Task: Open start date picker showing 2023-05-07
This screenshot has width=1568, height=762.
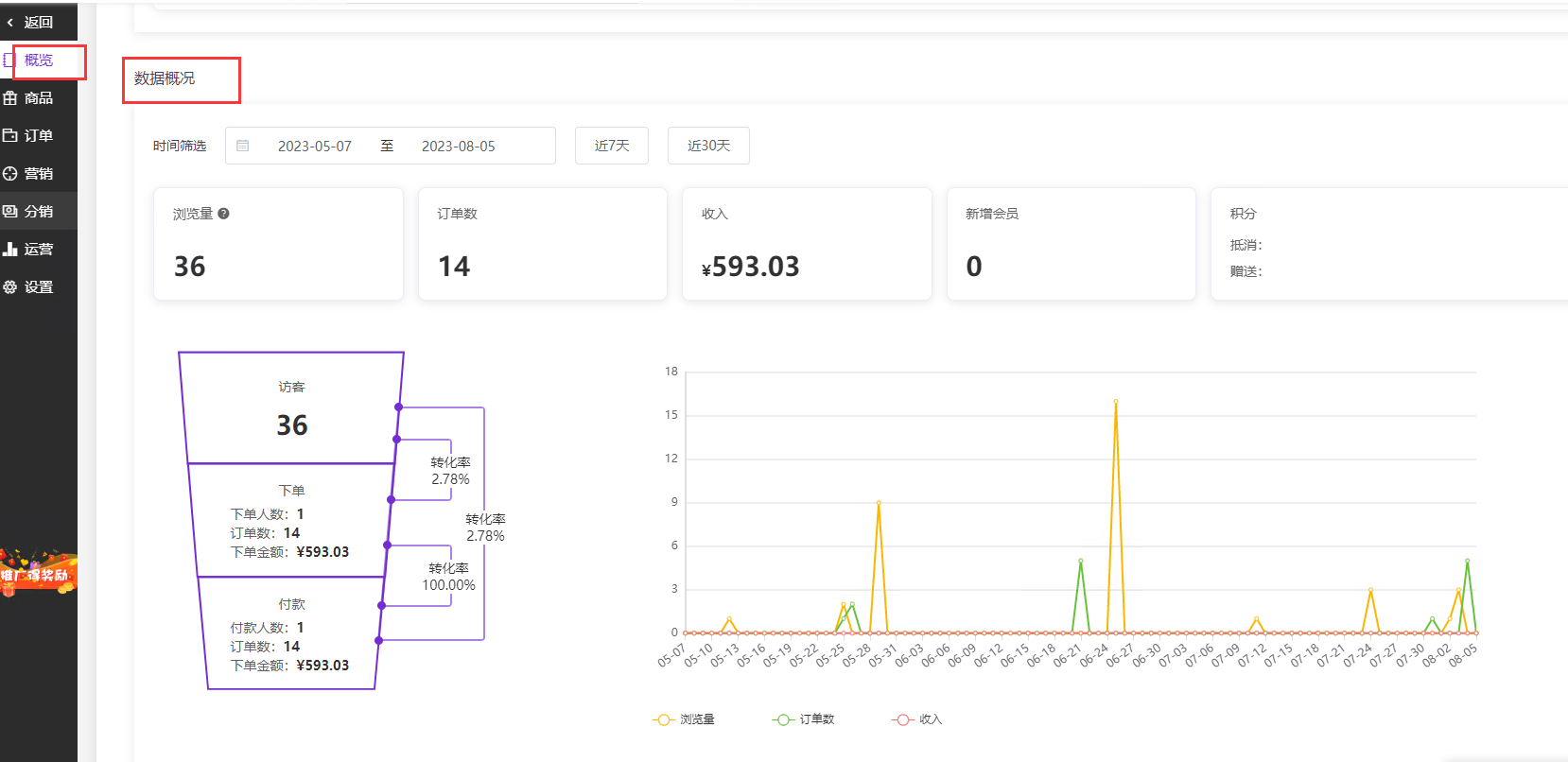Action: point(314,147)
